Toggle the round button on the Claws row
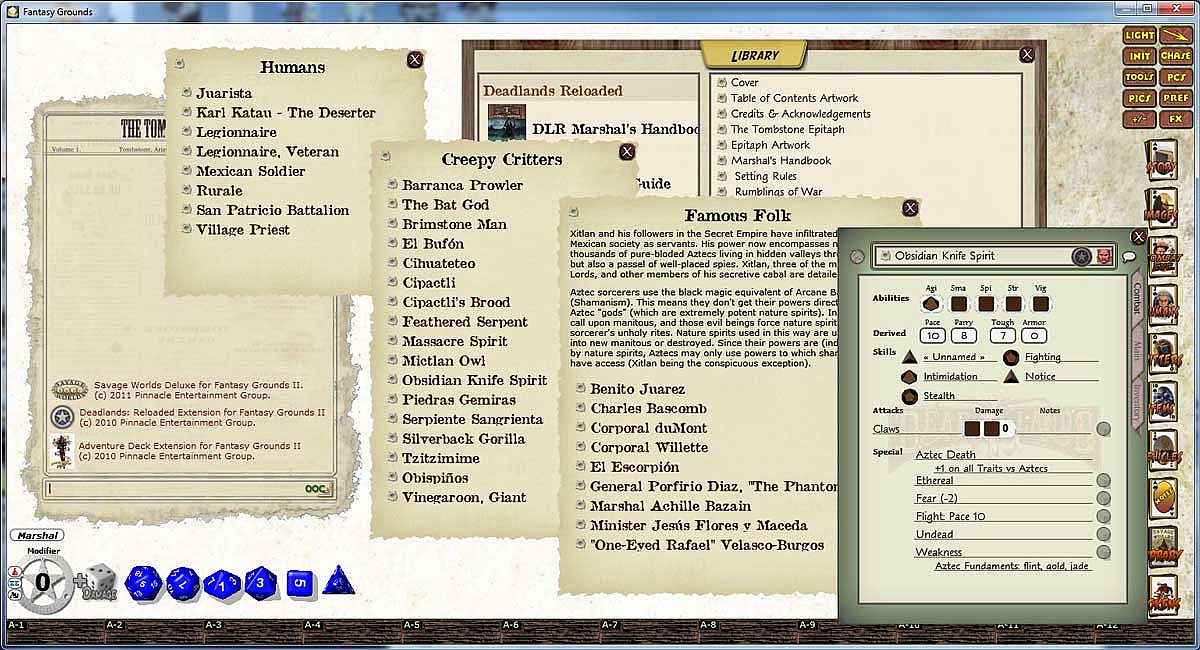1200x650 pixels. [x=1103, y=429]
